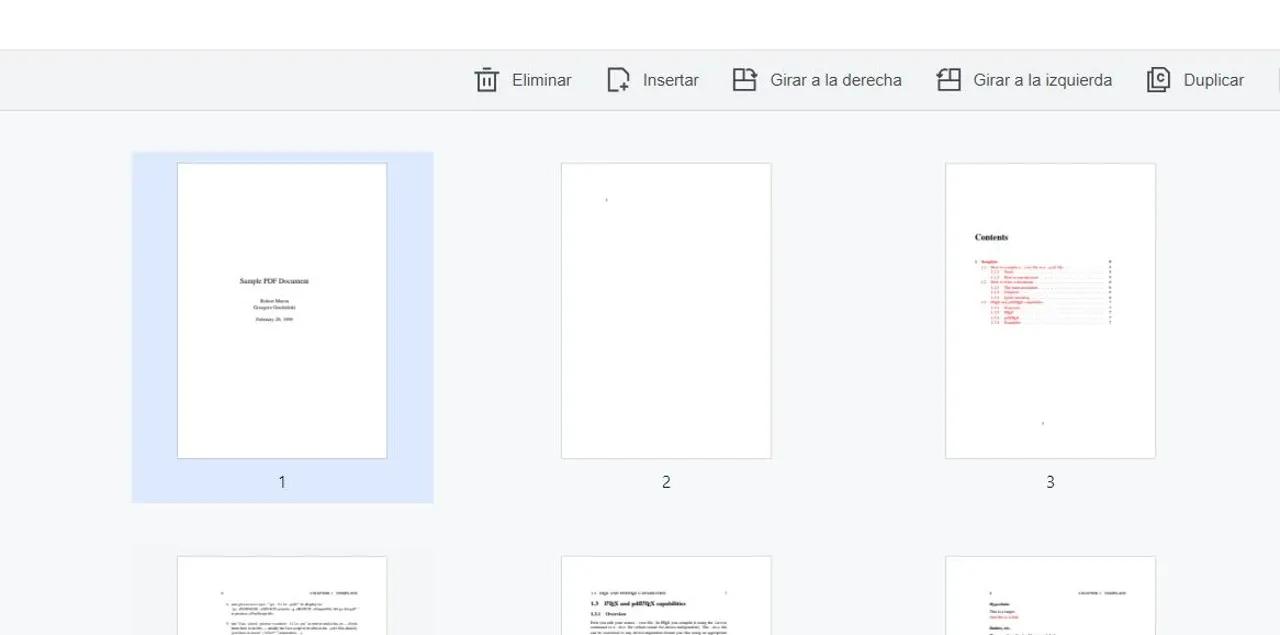Choose the Insertar label in toolbar
This screenshot has width=1280, height=635.
click(x=671, y=80)
